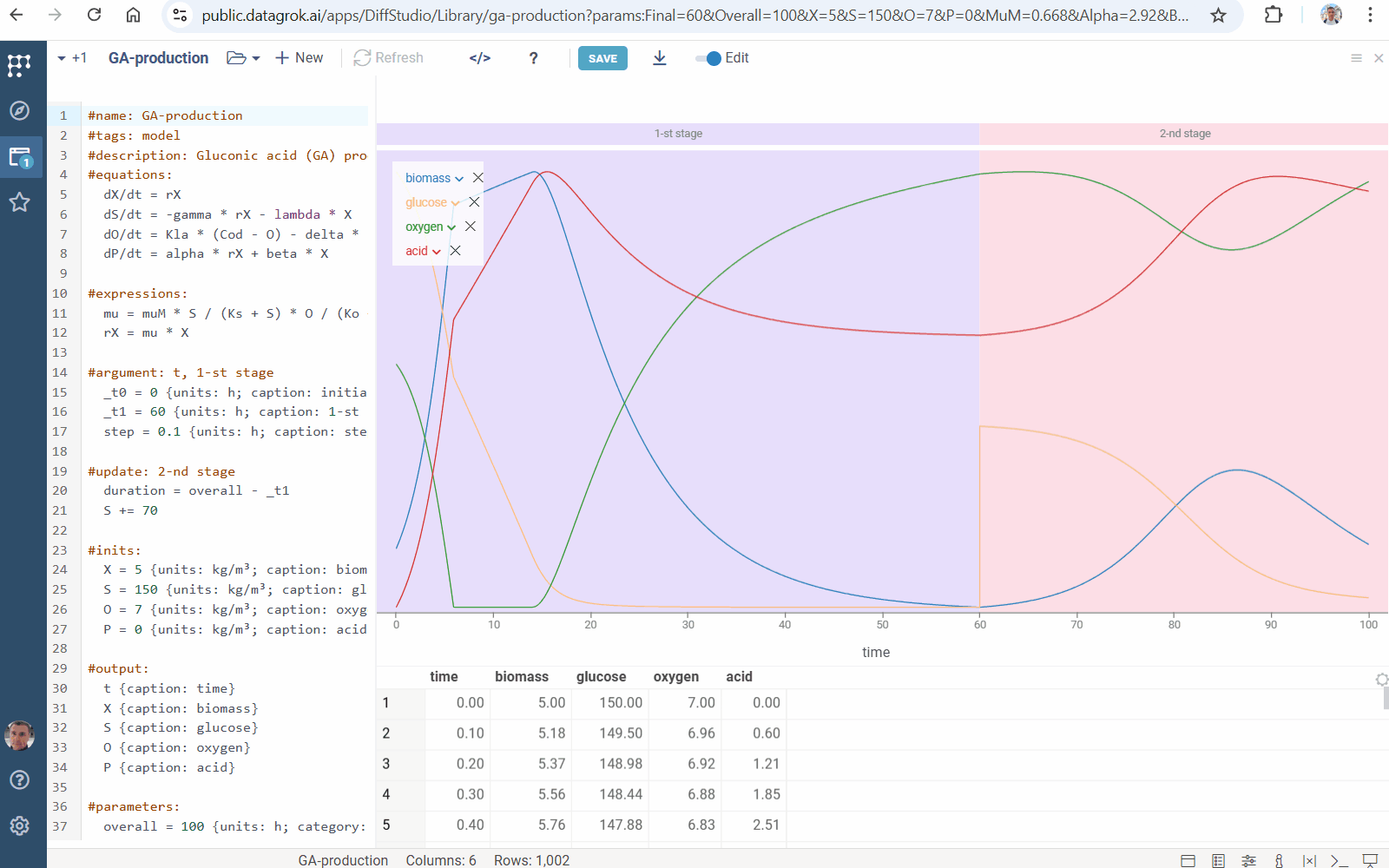Screen dimensions: 1389x868
Task: Open Favorites star icon in sidebar
Action: (19, 202)
